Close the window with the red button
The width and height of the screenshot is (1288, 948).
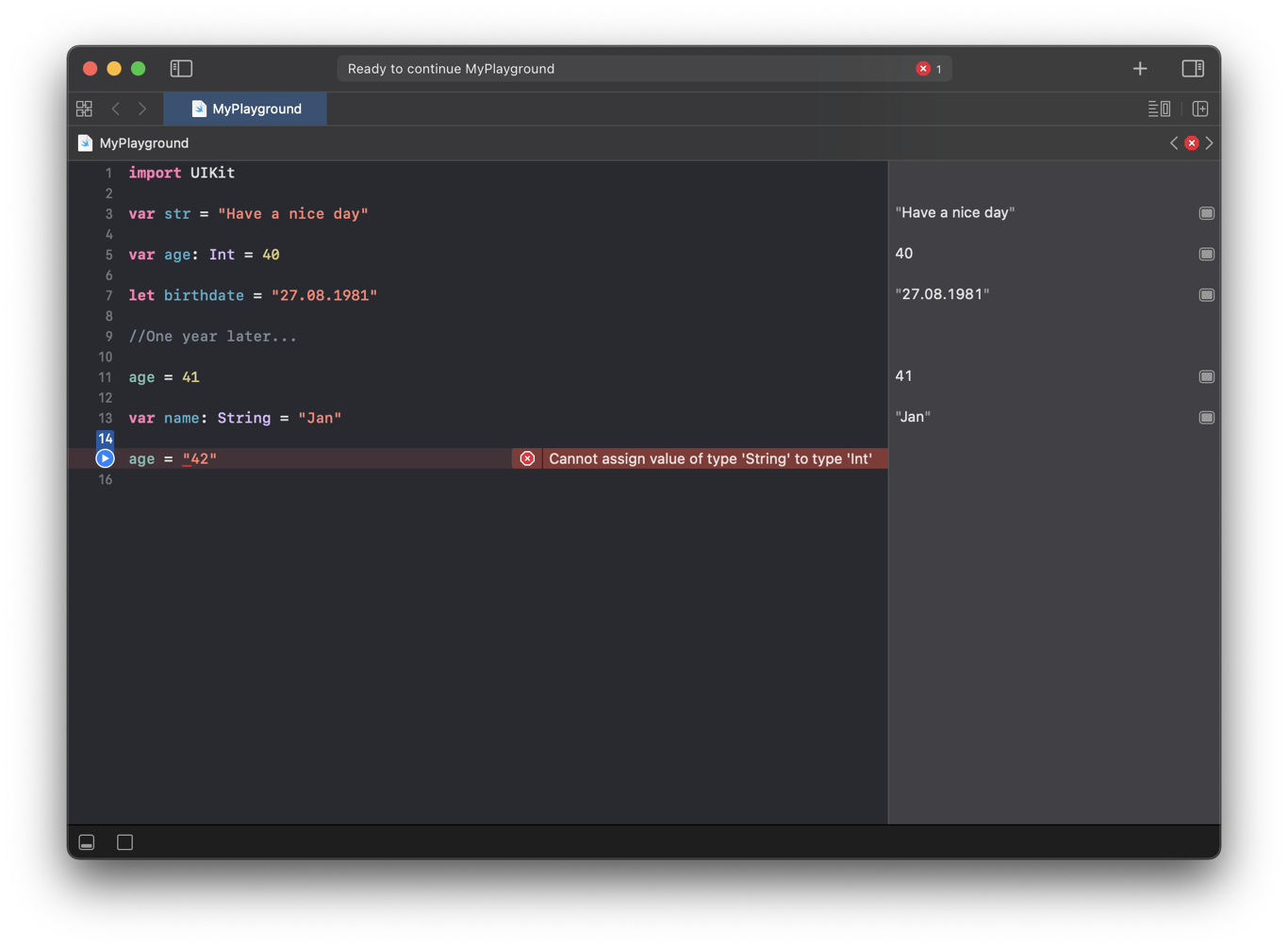91,68
